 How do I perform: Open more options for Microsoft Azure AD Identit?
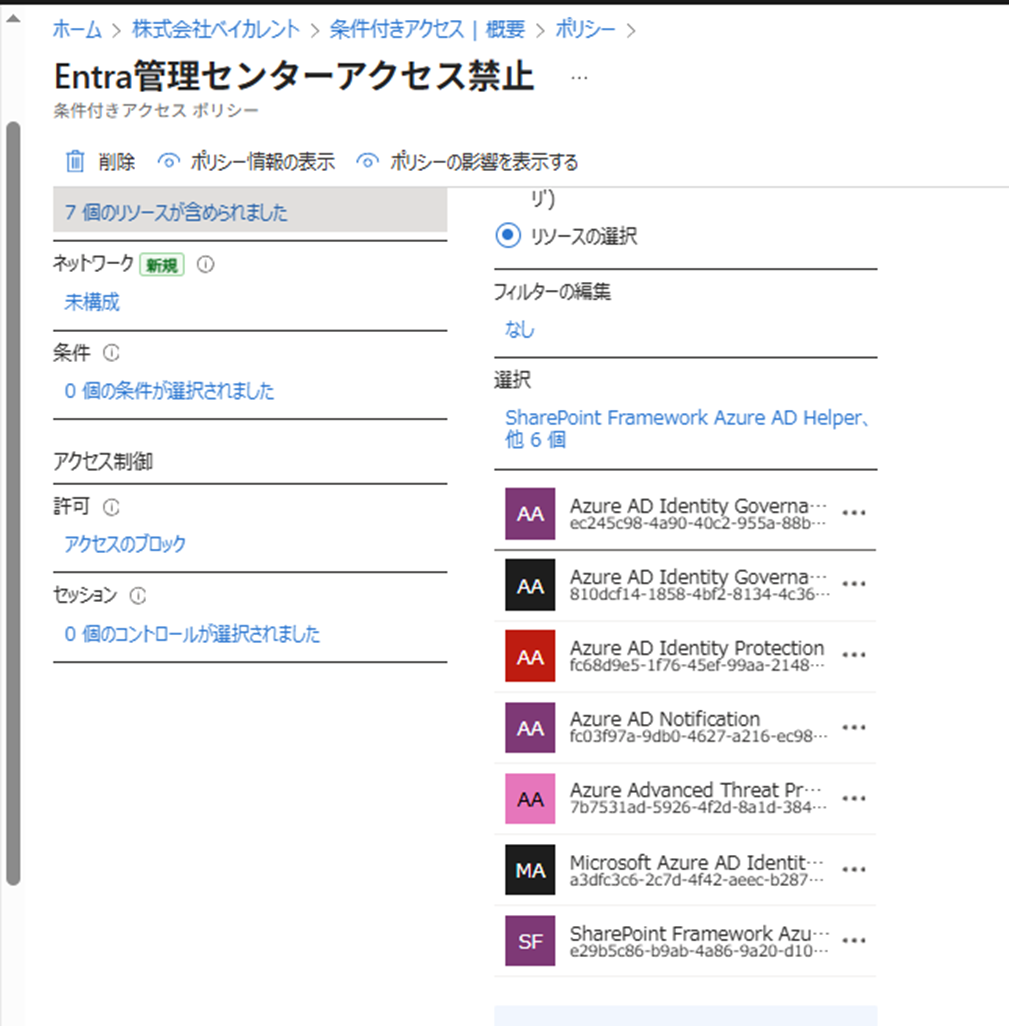(x=854, y=870)
